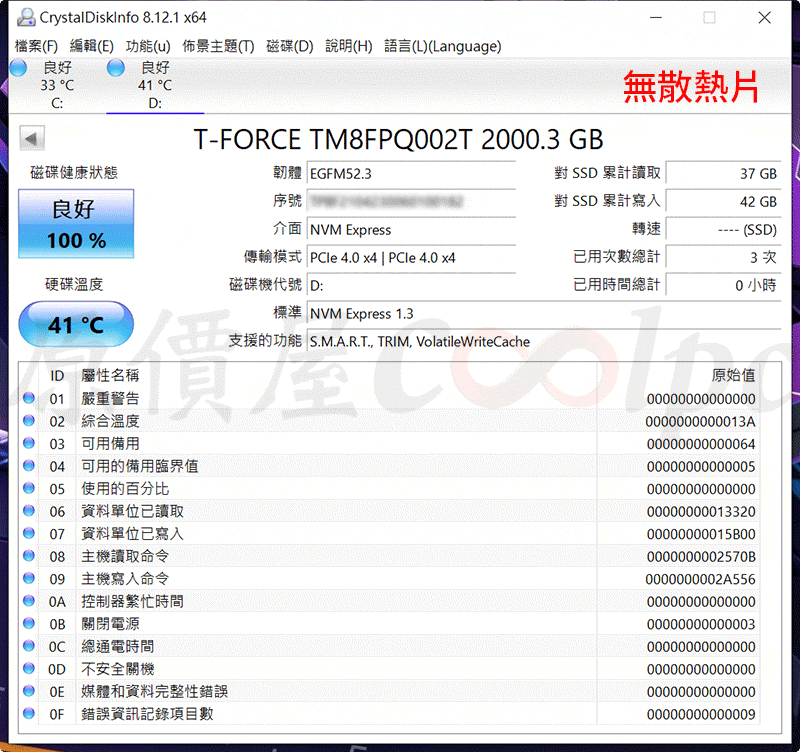Click the rotation rate value ---- (SSD)
This screenshot has width=800, height=752.
pyautogui.click(x=723, y=230)
